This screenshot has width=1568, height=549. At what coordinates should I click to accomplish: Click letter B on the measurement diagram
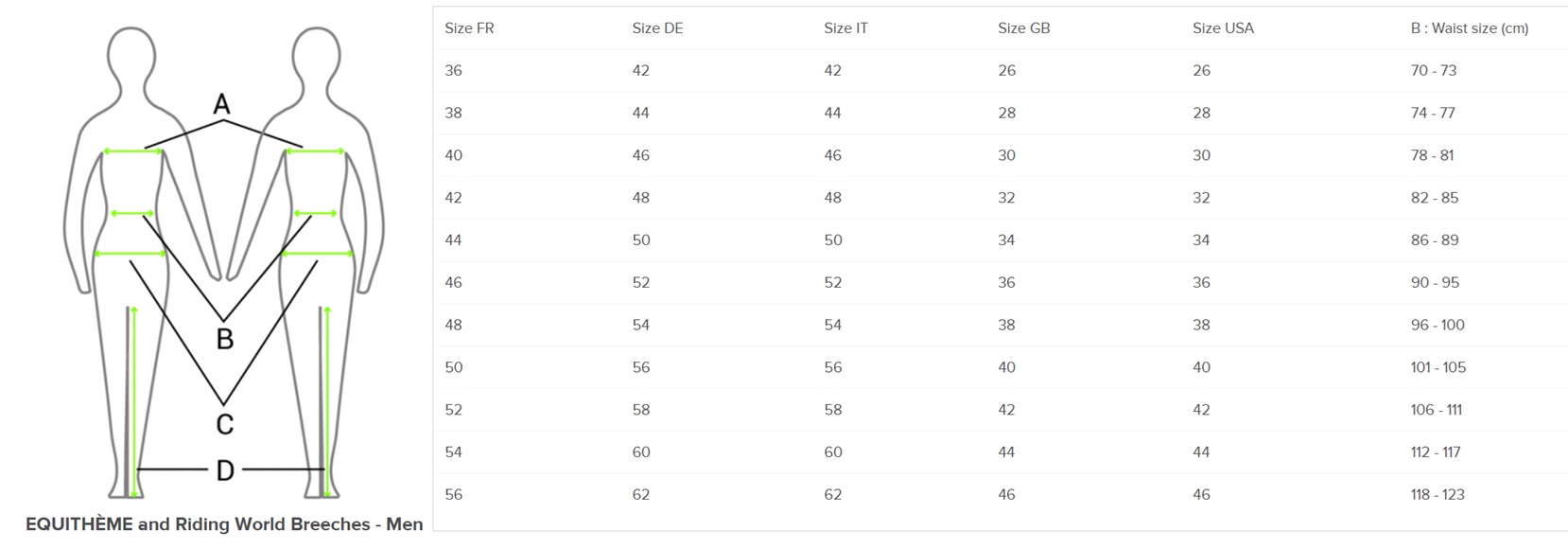224,339
